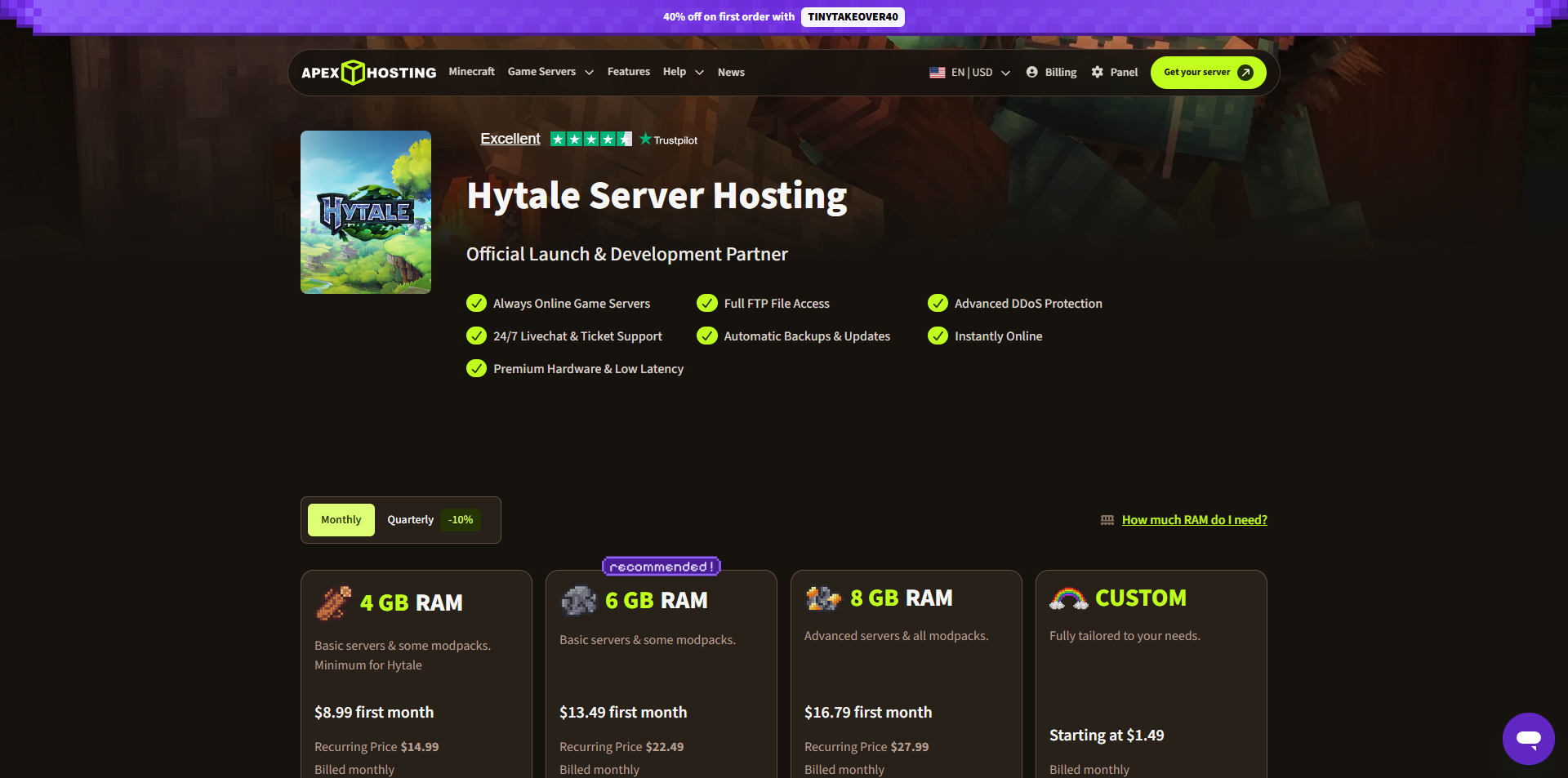1568x778 pixels.
Task: Click checkmark beside Premium Hardware & Low Latency
Action: [x=476, y=369]
